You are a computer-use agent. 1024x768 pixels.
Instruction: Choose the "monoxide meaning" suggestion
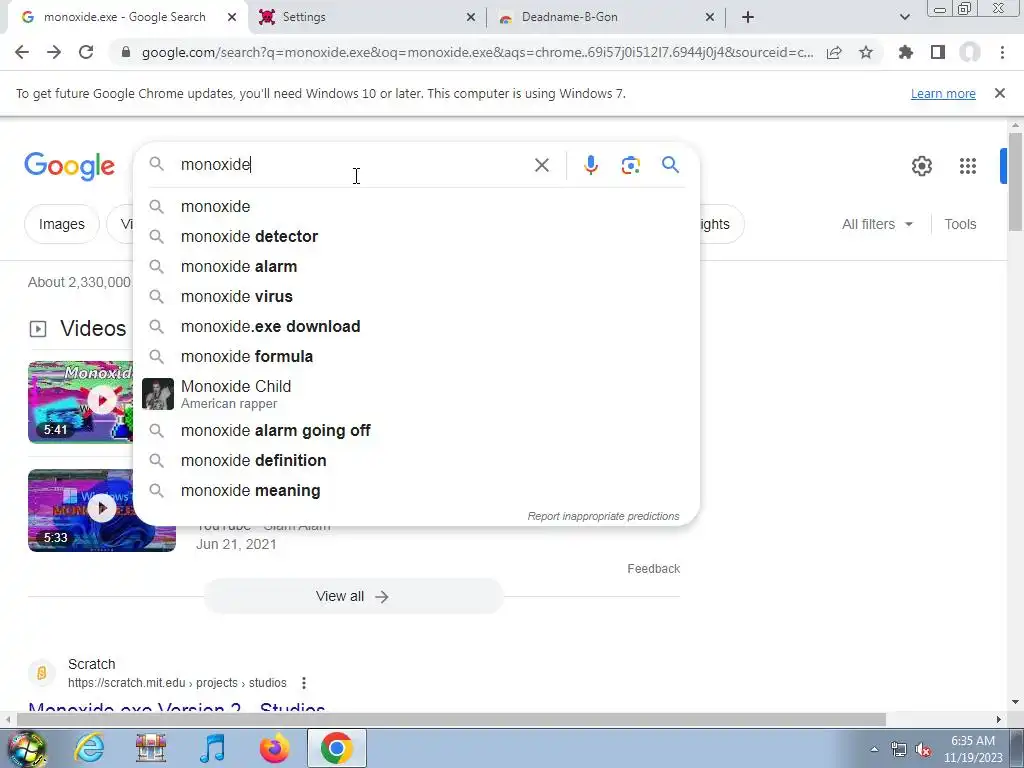point(416,490)
